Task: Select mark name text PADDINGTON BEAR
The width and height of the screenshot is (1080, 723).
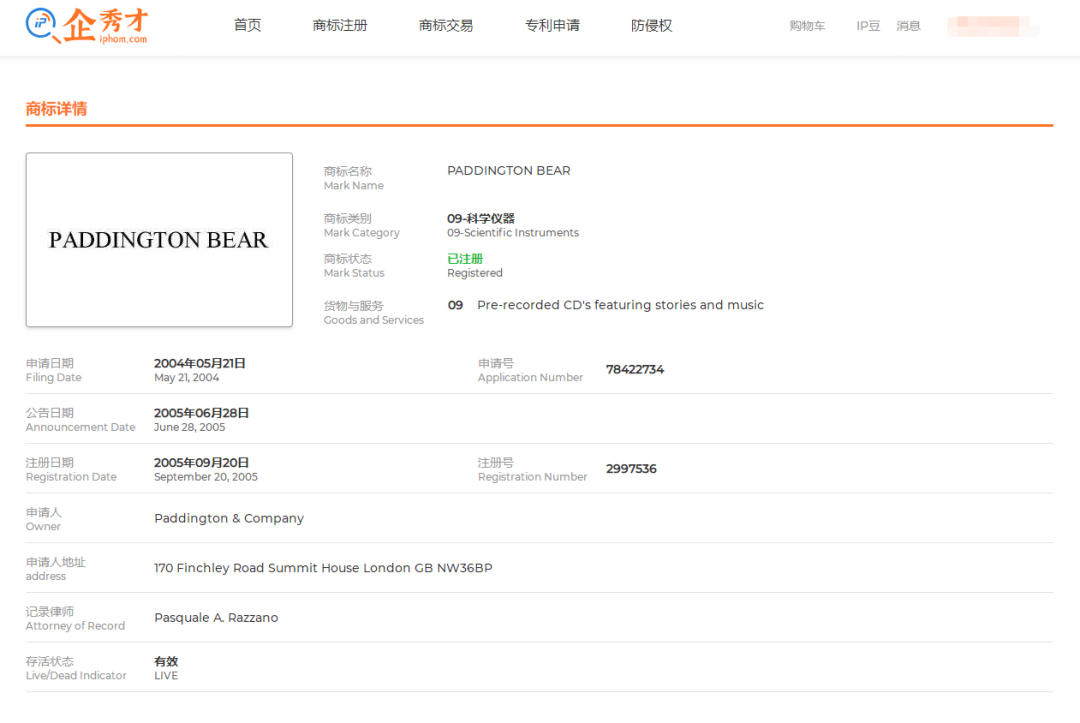Action: (x=508, y=171)
